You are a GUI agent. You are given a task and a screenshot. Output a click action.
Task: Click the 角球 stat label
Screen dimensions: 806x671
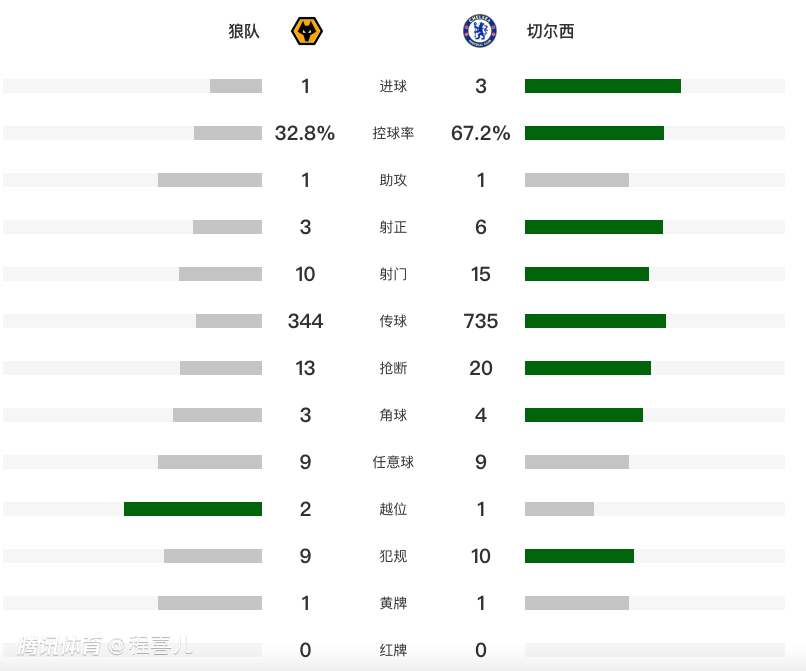[393, 415]
